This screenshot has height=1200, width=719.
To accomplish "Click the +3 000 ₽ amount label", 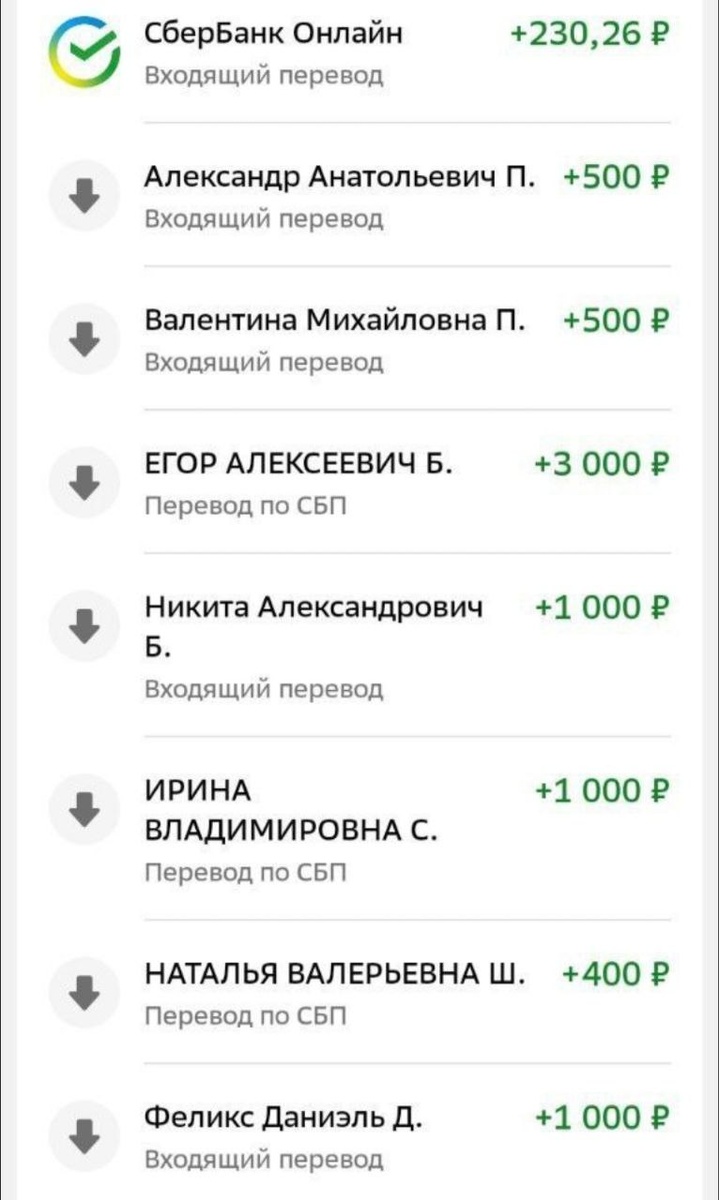I will pyautogui.click(x=598, y=463).
